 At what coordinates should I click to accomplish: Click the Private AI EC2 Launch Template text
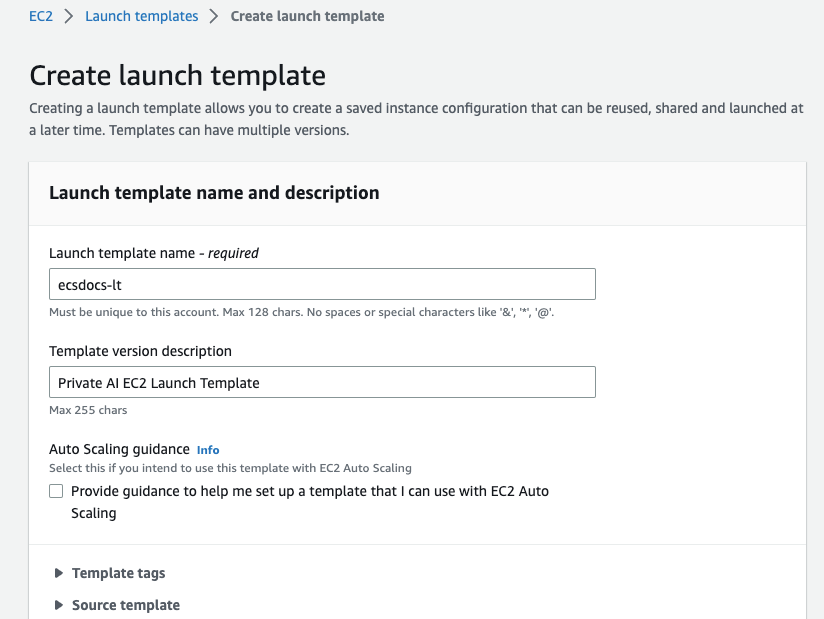pos(160,382)
